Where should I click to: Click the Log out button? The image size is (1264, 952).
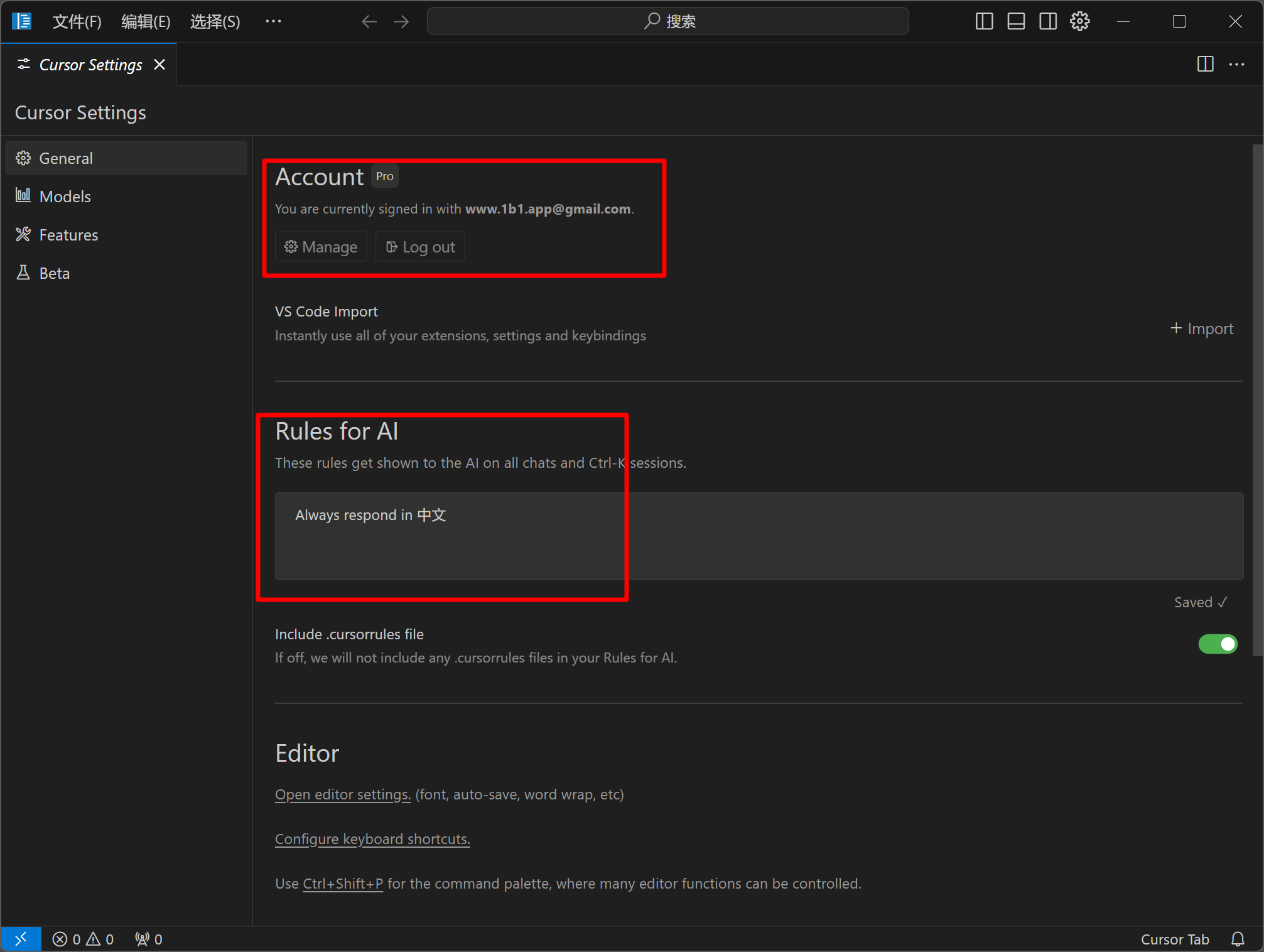(420, 247)
